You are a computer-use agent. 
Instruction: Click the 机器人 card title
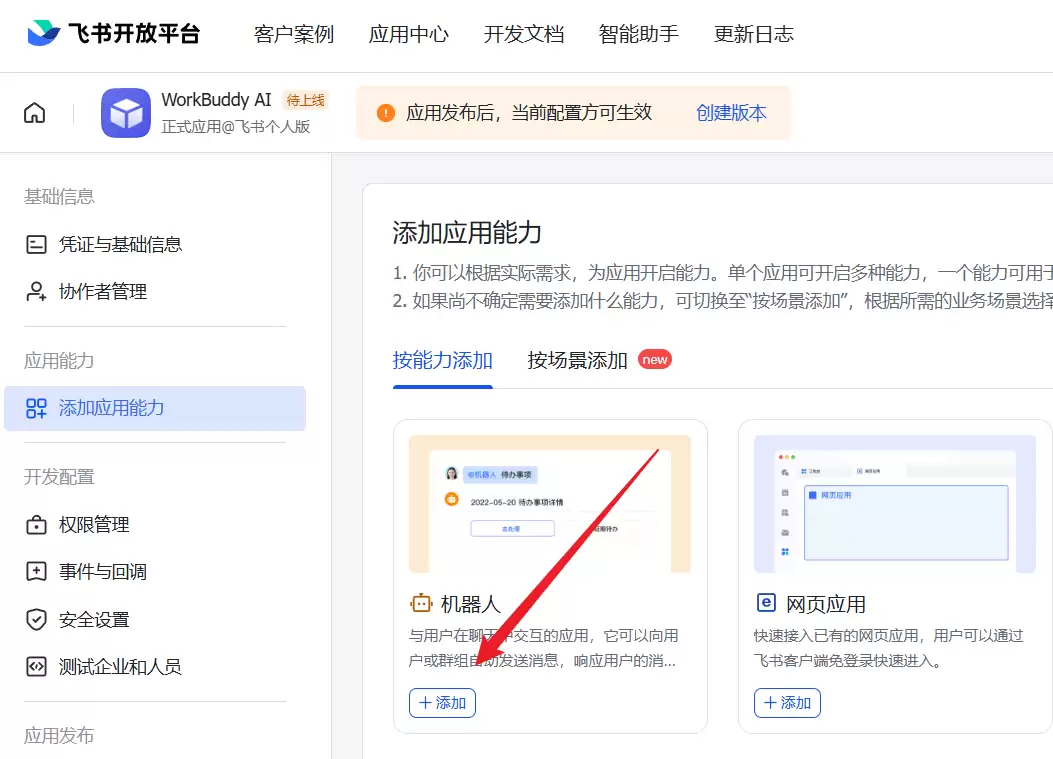click(471, 605)
